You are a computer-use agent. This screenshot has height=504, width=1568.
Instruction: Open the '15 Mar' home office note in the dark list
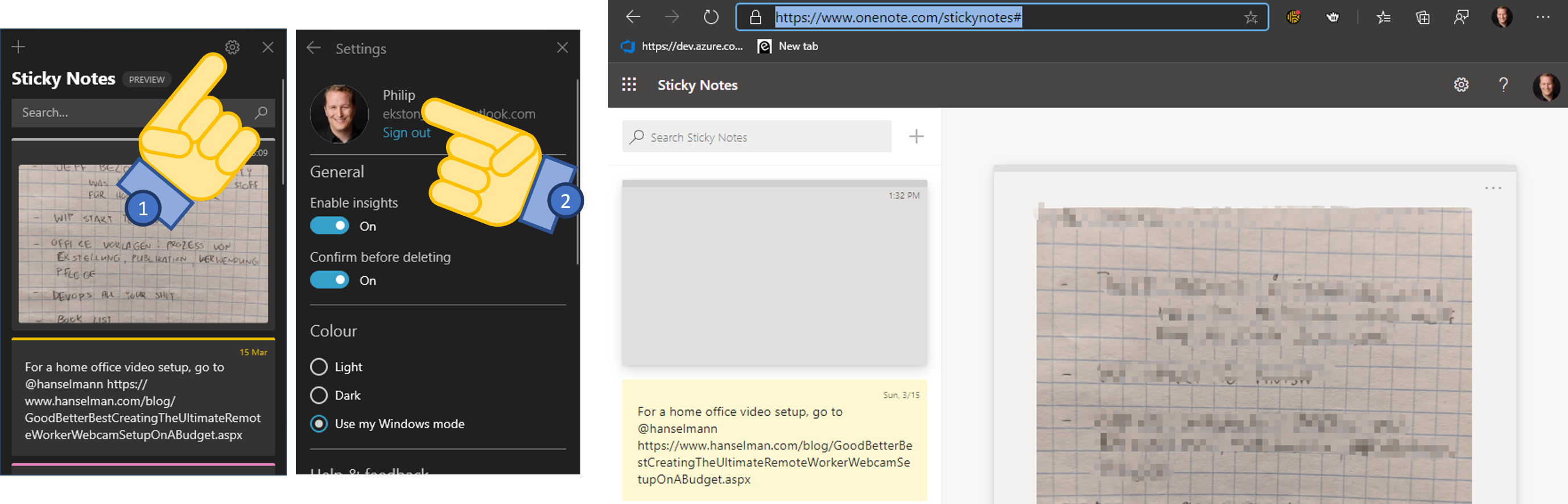coord(143,396)
